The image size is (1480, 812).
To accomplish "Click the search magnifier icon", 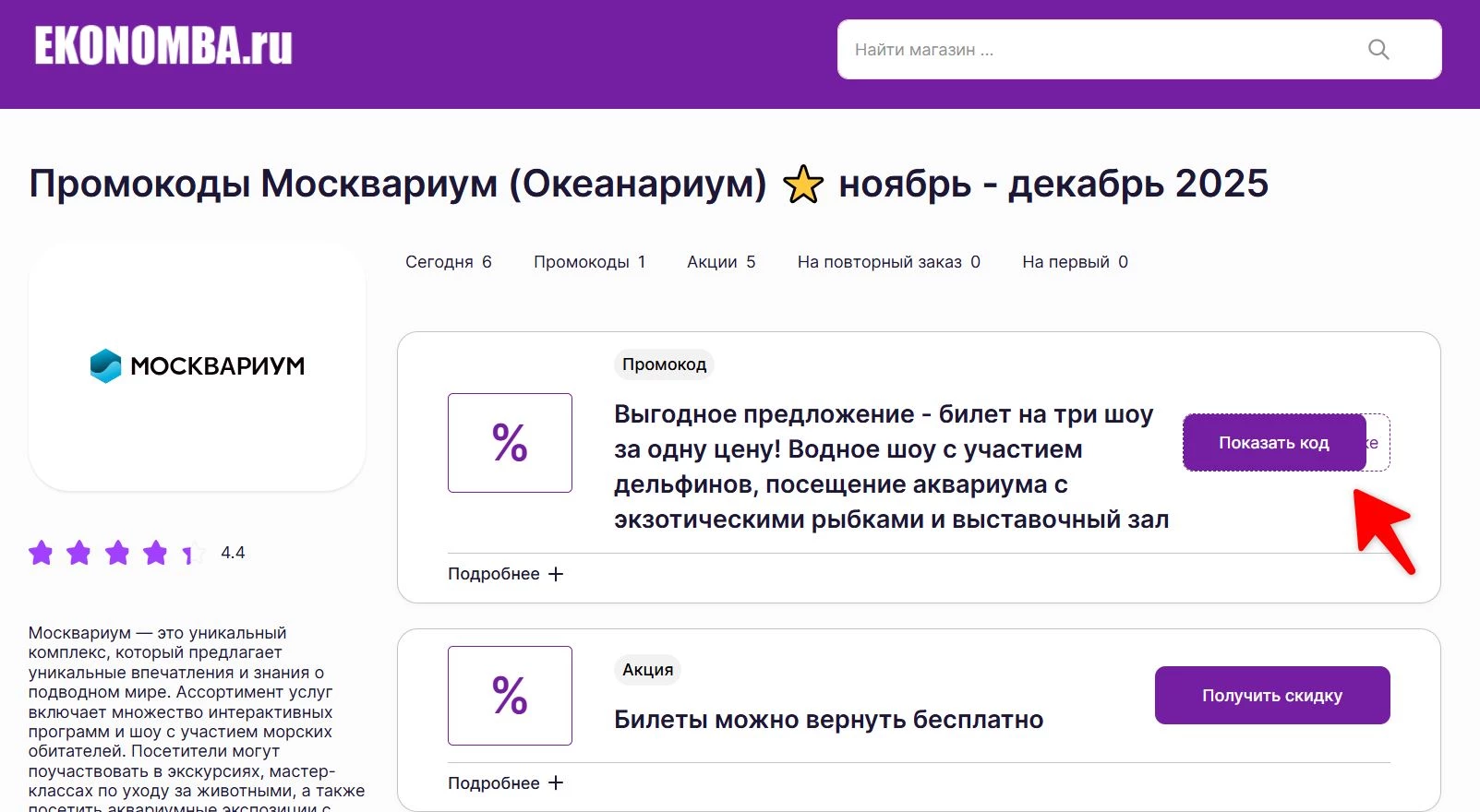I will point(1378,50).
